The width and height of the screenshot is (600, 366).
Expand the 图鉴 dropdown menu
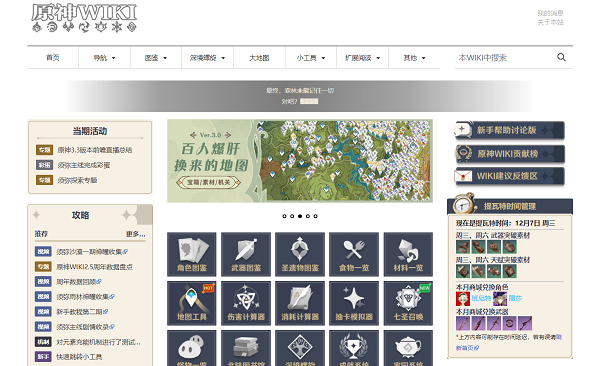[156, 58]
